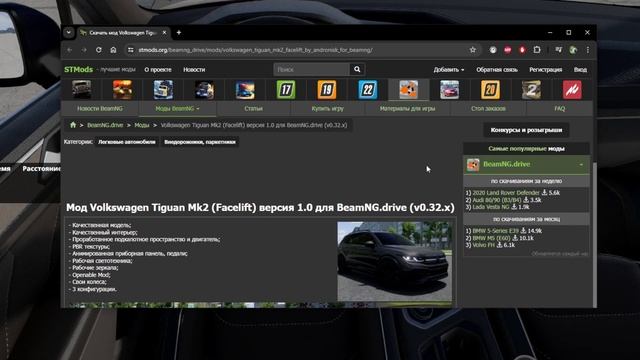This screenshot has height=360, width=640.
Task: Open the Новости BeamNG tab
Action: click(100, 109)
